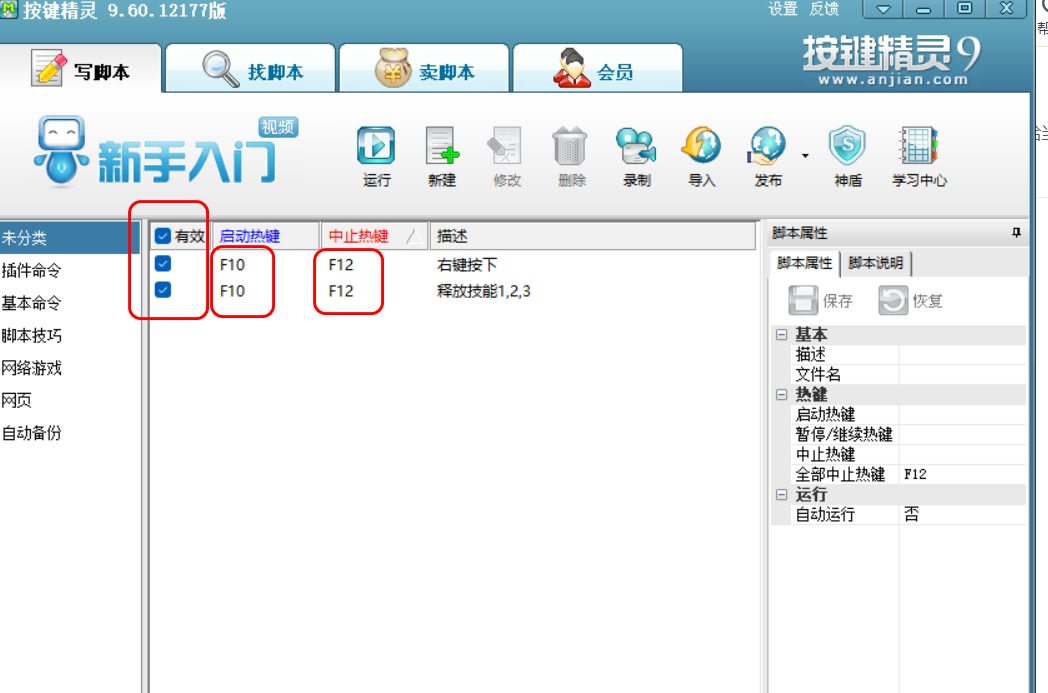Click the 中止热键 property value field
The height and width of the screenshot is (693, 1048).
click(962, 454)
